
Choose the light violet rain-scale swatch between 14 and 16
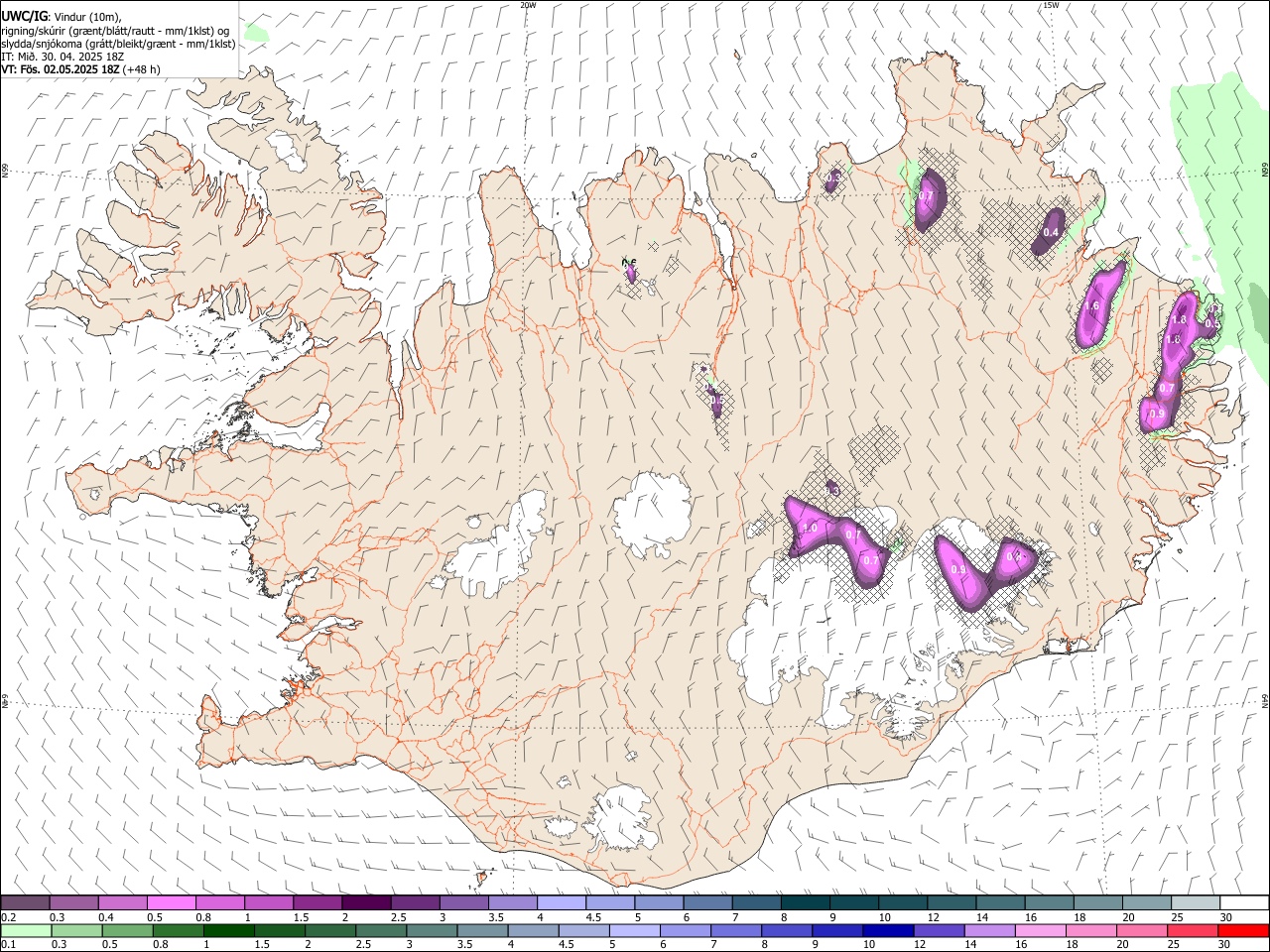pos(988,930)
